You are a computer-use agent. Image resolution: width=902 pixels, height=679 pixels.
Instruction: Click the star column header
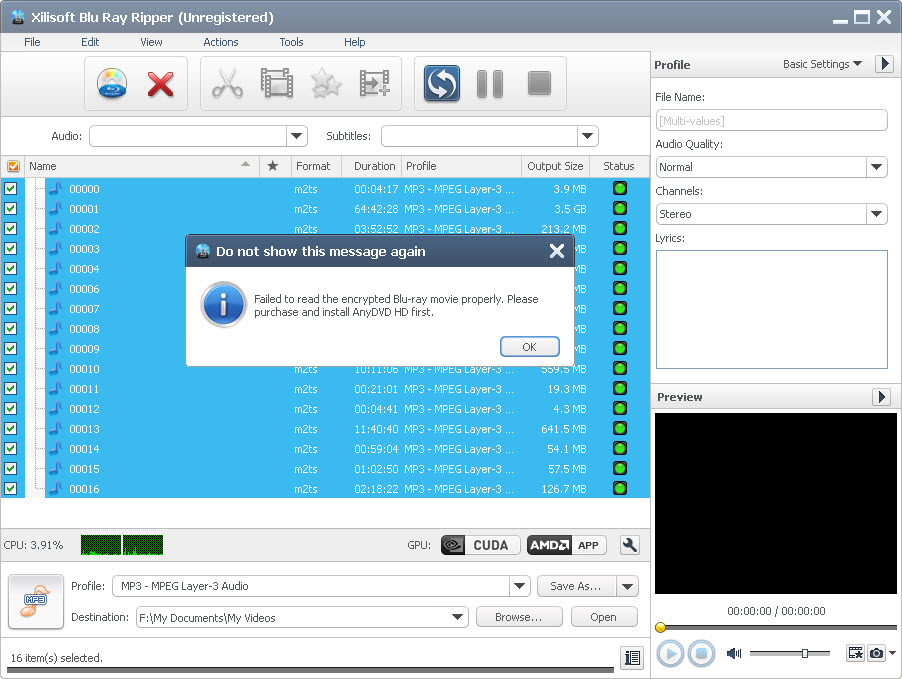pyautogui.click(x=273, y=166)
